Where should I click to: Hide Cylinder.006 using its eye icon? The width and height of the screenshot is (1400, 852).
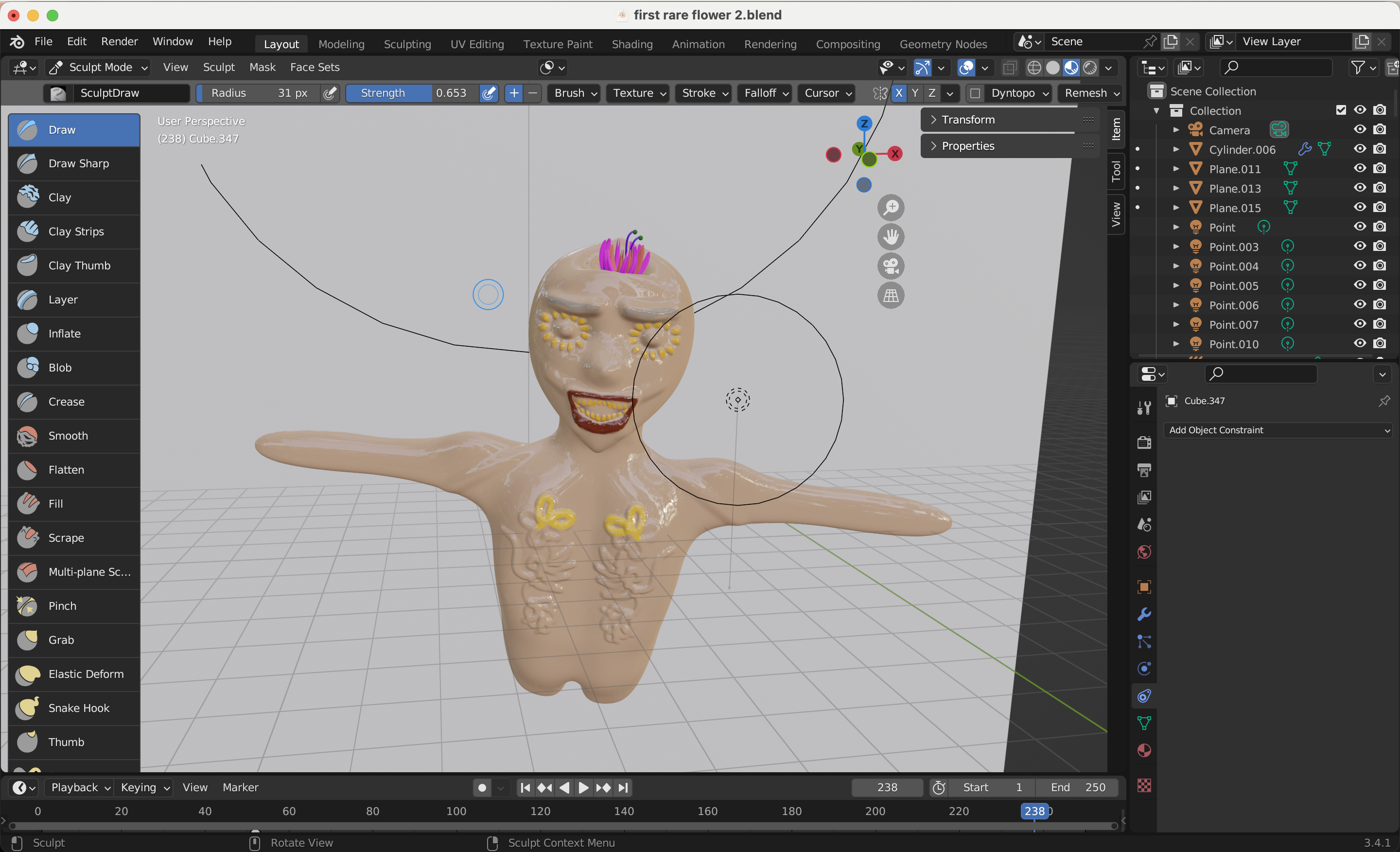[1360, 149]
